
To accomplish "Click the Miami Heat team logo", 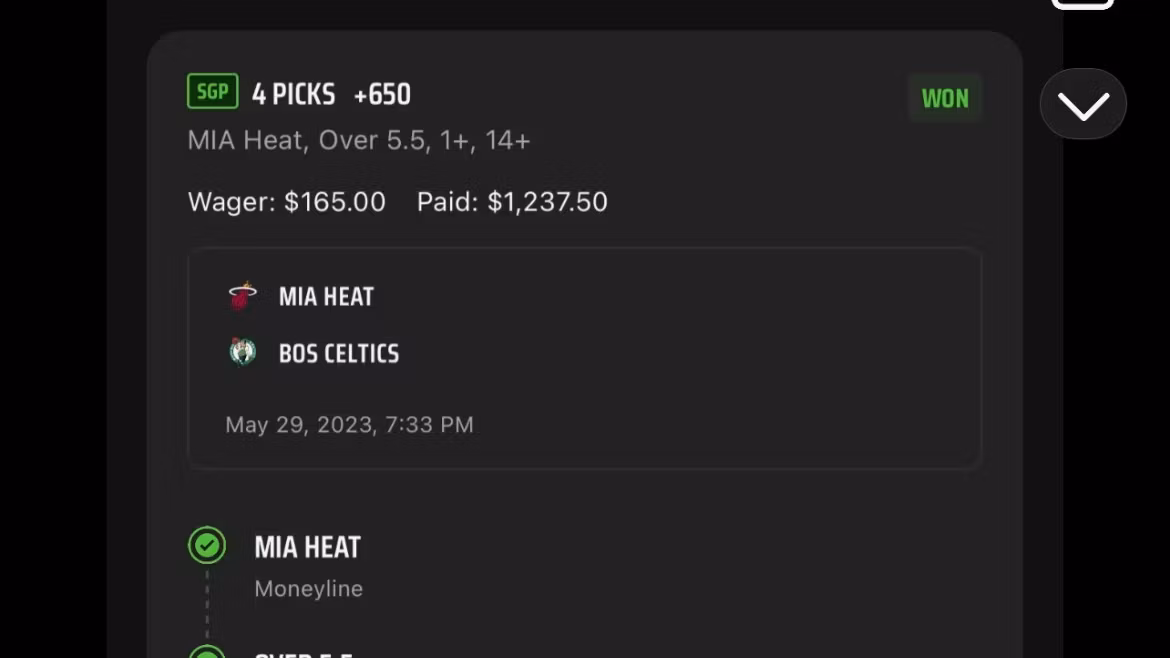I will (x=242, y=296).
